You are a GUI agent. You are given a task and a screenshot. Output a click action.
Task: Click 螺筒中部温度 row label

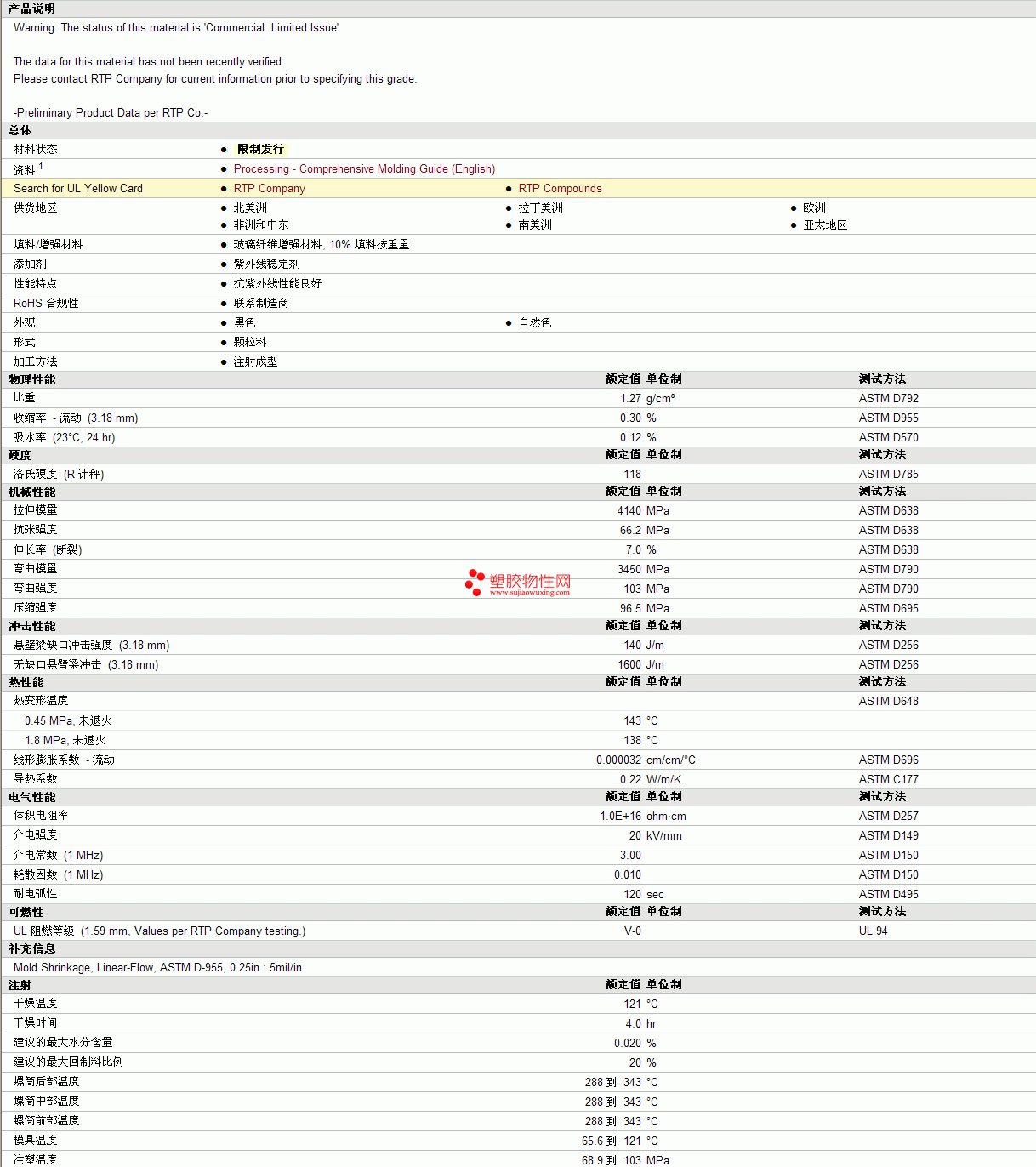point(46,1101)
